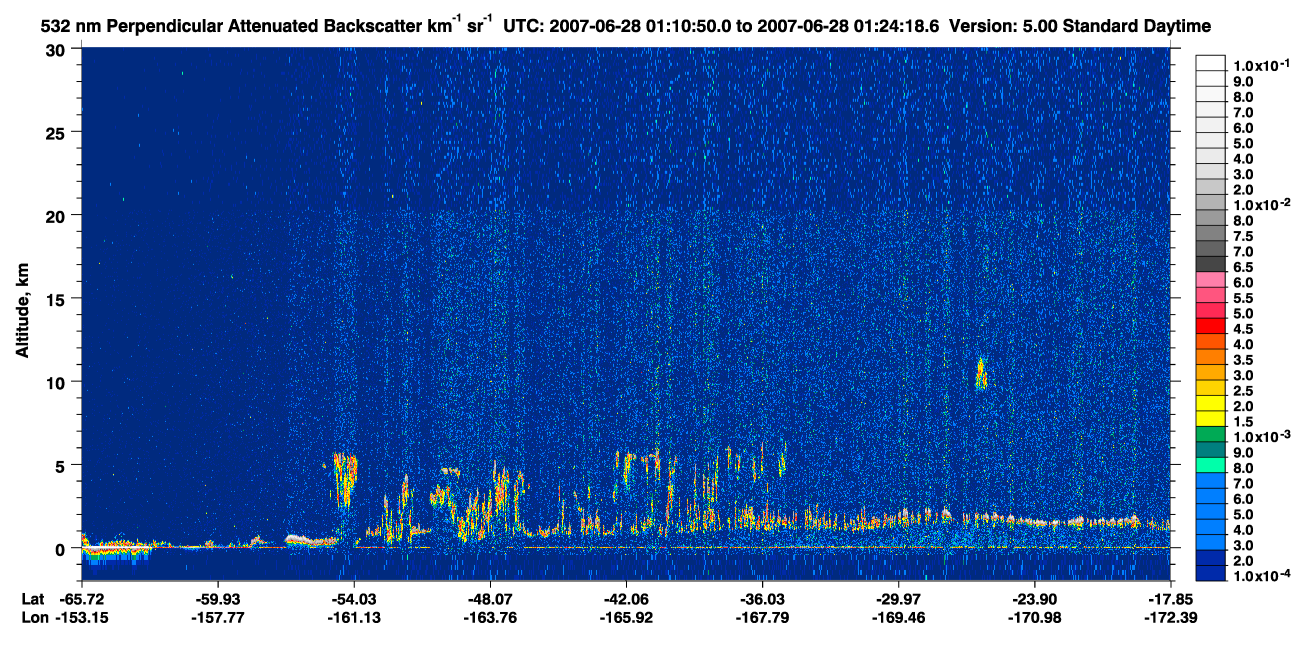Click the isolated cloud feature near 10 km altitude
The image size is (1300, 667).
[x=981, y=373]
